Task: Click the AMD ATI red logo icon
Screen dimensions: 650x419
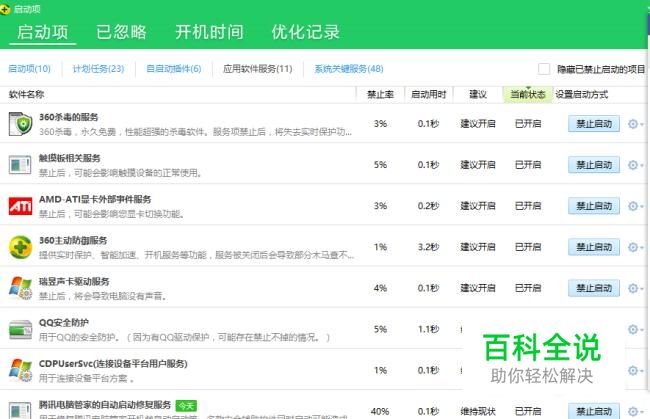Action: pyautogui.click(x=20, y=206)
